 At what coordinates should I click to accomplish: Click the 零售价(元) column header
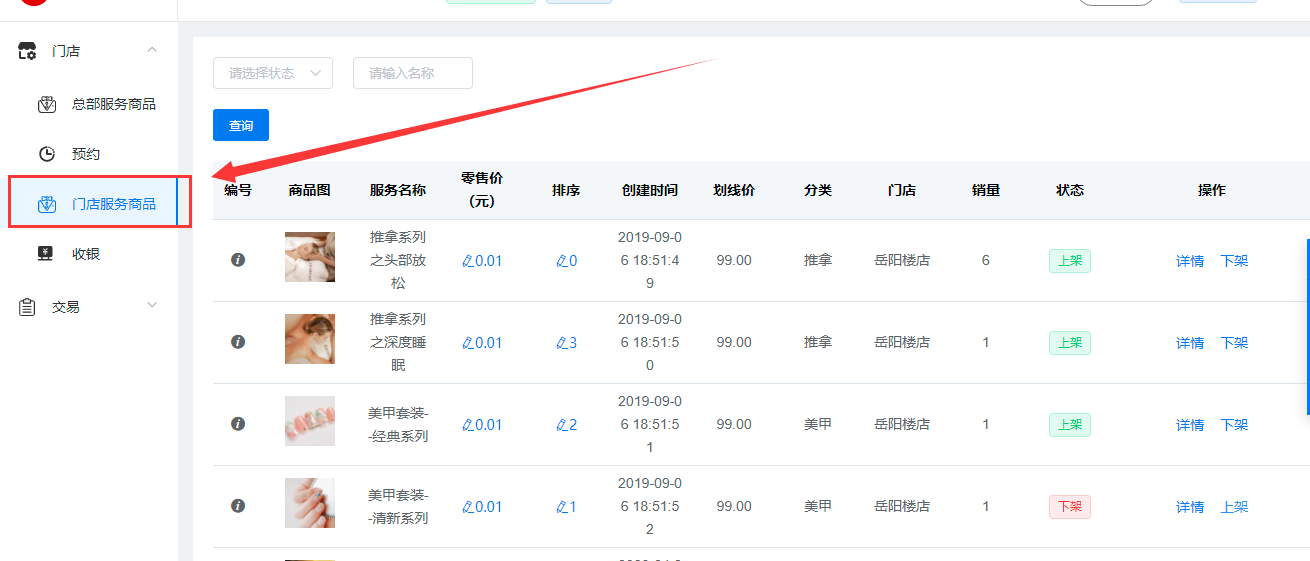482,190
